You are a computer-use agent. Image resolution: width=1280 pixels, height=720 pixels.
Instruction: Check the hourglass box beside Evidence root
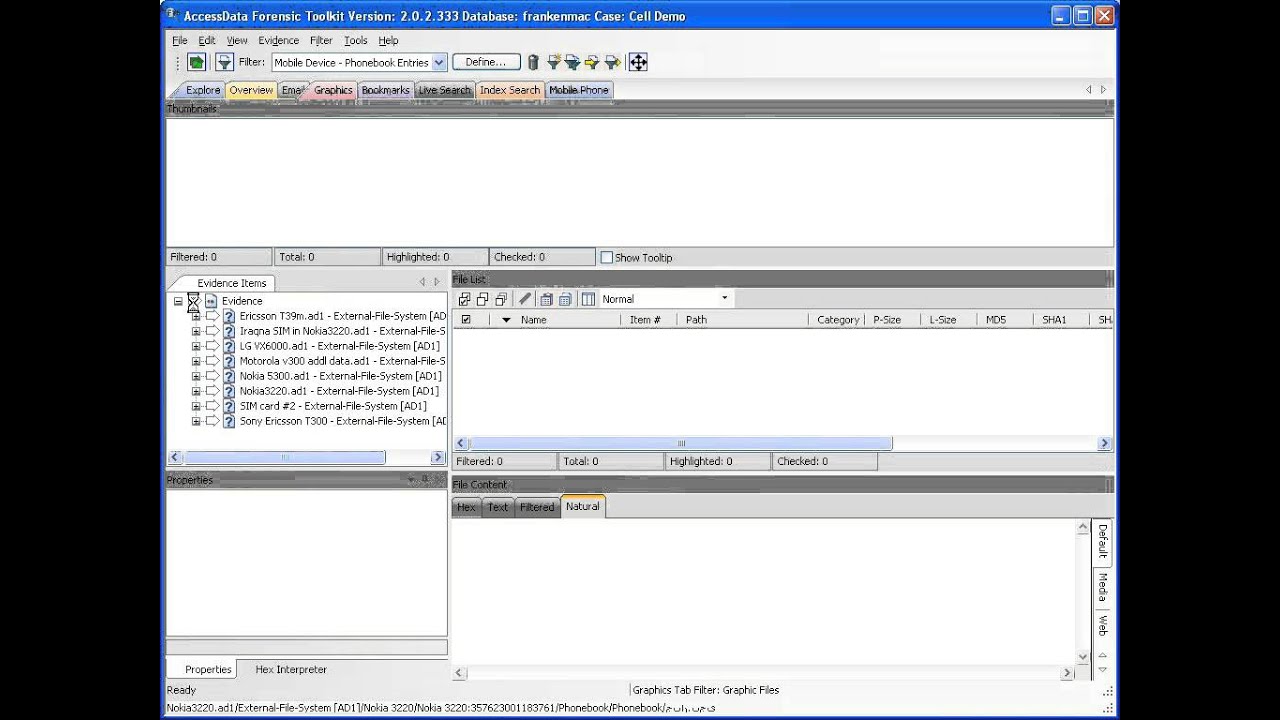(x=194, y=301)
